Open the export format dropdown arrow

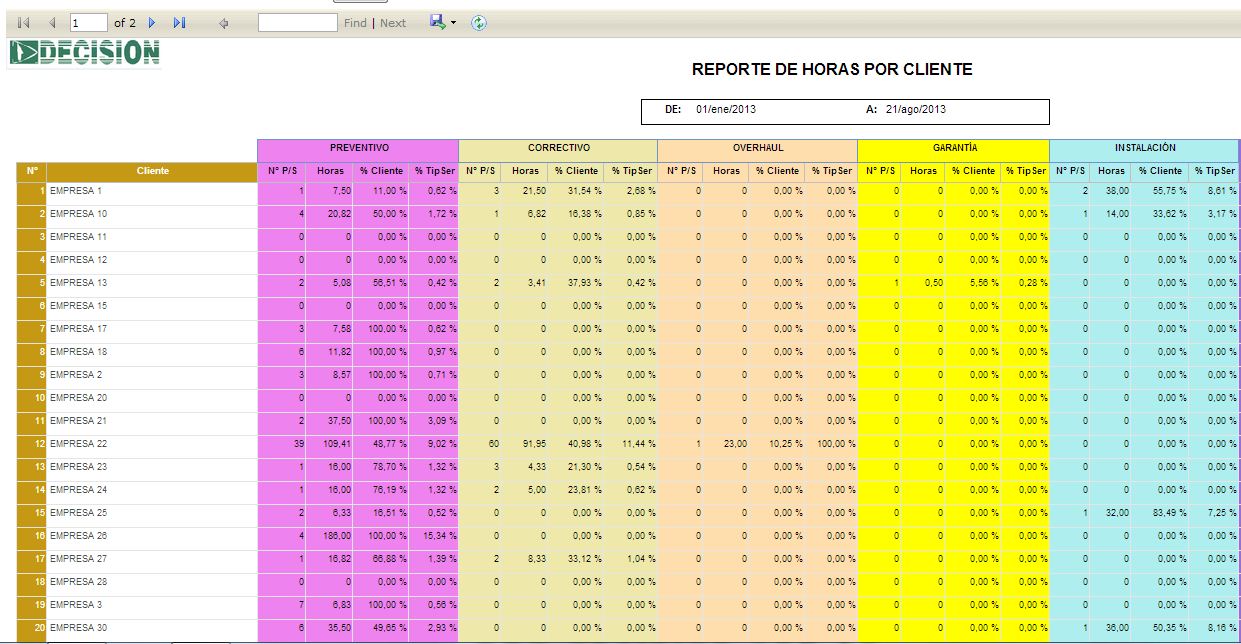coord(453,22)
